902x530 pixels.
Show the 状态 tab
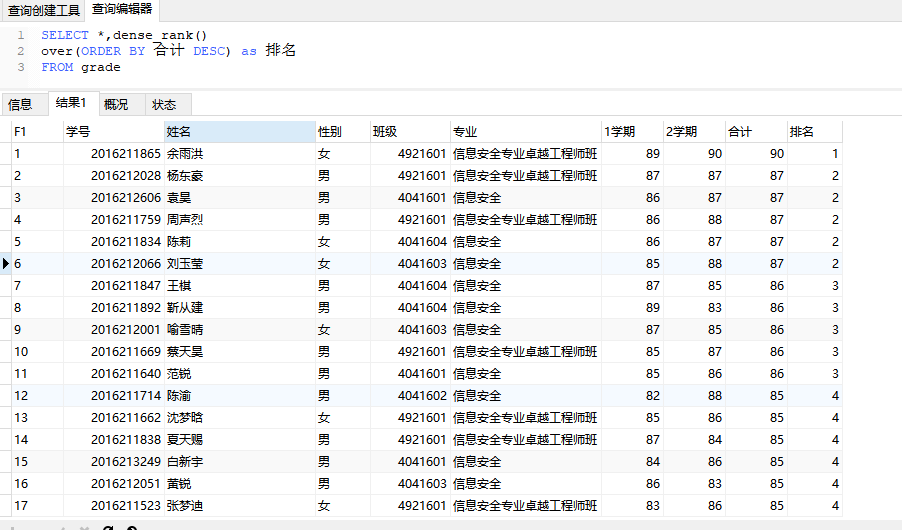click(x=168, y=104)
